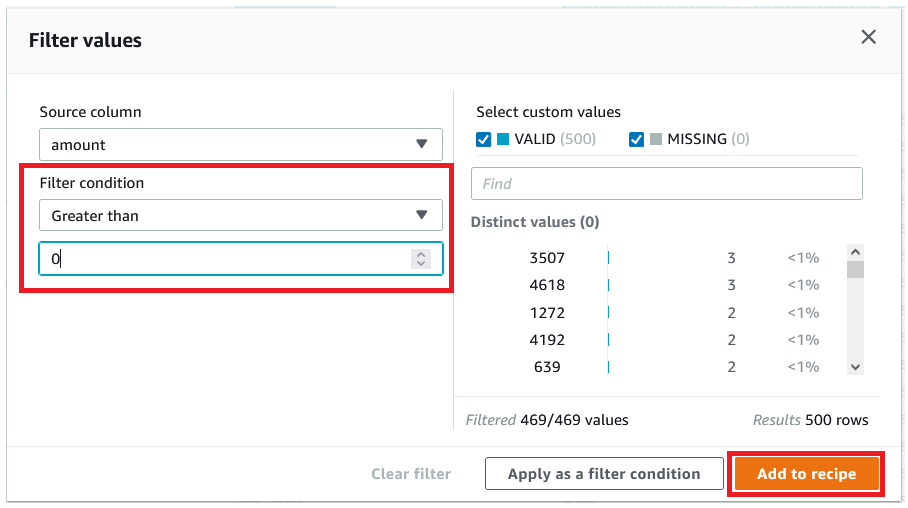Click the scroll up arrow in values list
908x508 pixels.
click(x=855, y=252)
